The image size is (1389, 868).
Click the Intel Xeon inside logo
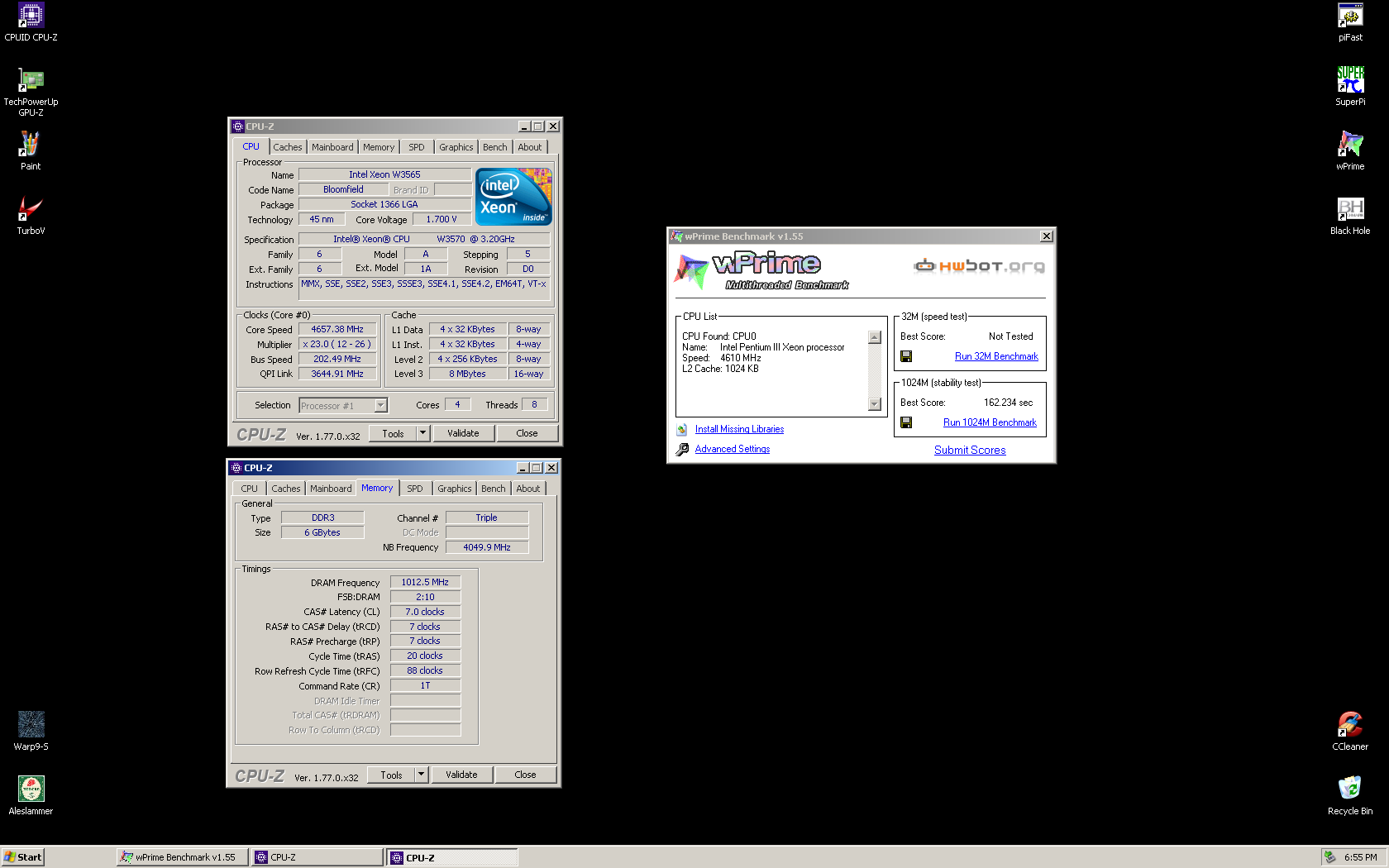point(513,197)
